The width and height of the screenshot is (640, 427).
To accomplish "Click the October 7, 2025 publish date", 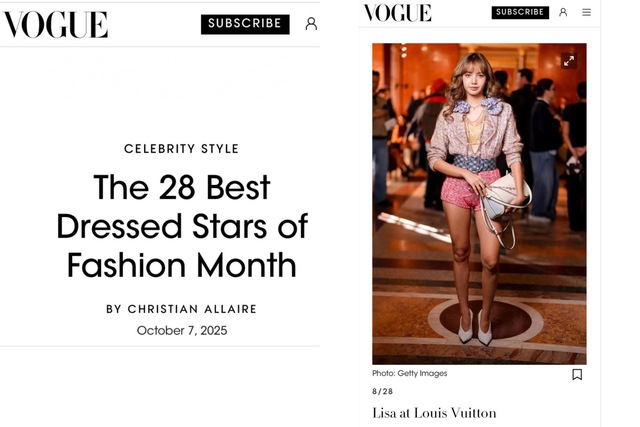I will [182, 330].
